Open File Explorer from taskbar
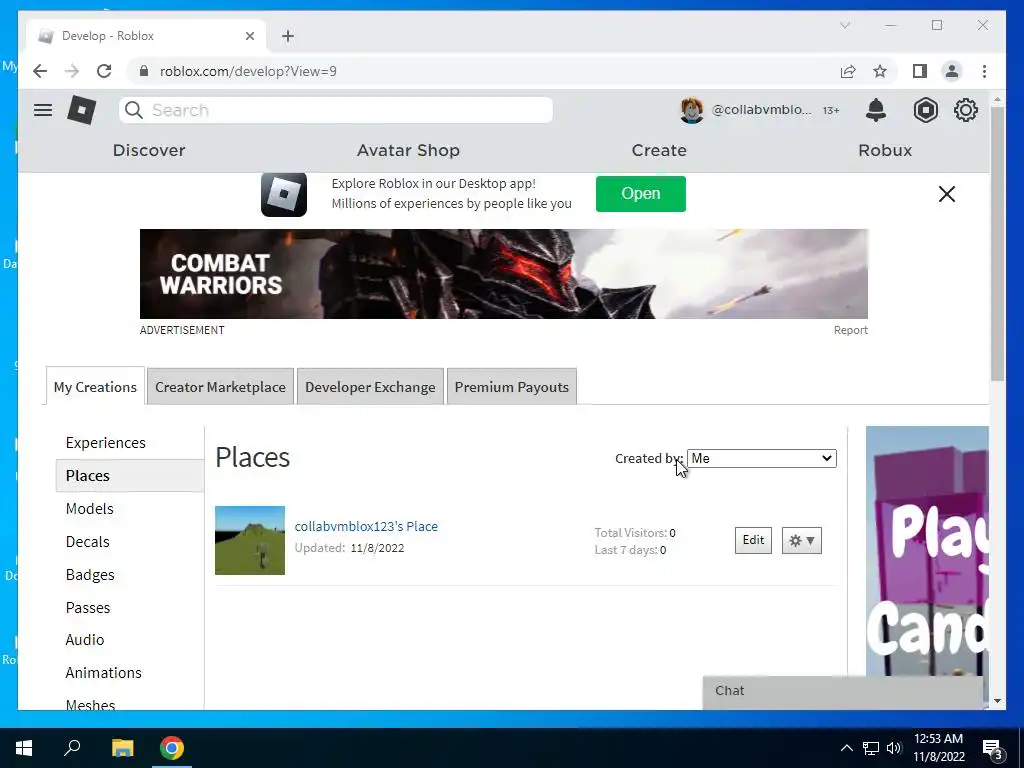1024x768 pixels. click(x=122, y=748)
